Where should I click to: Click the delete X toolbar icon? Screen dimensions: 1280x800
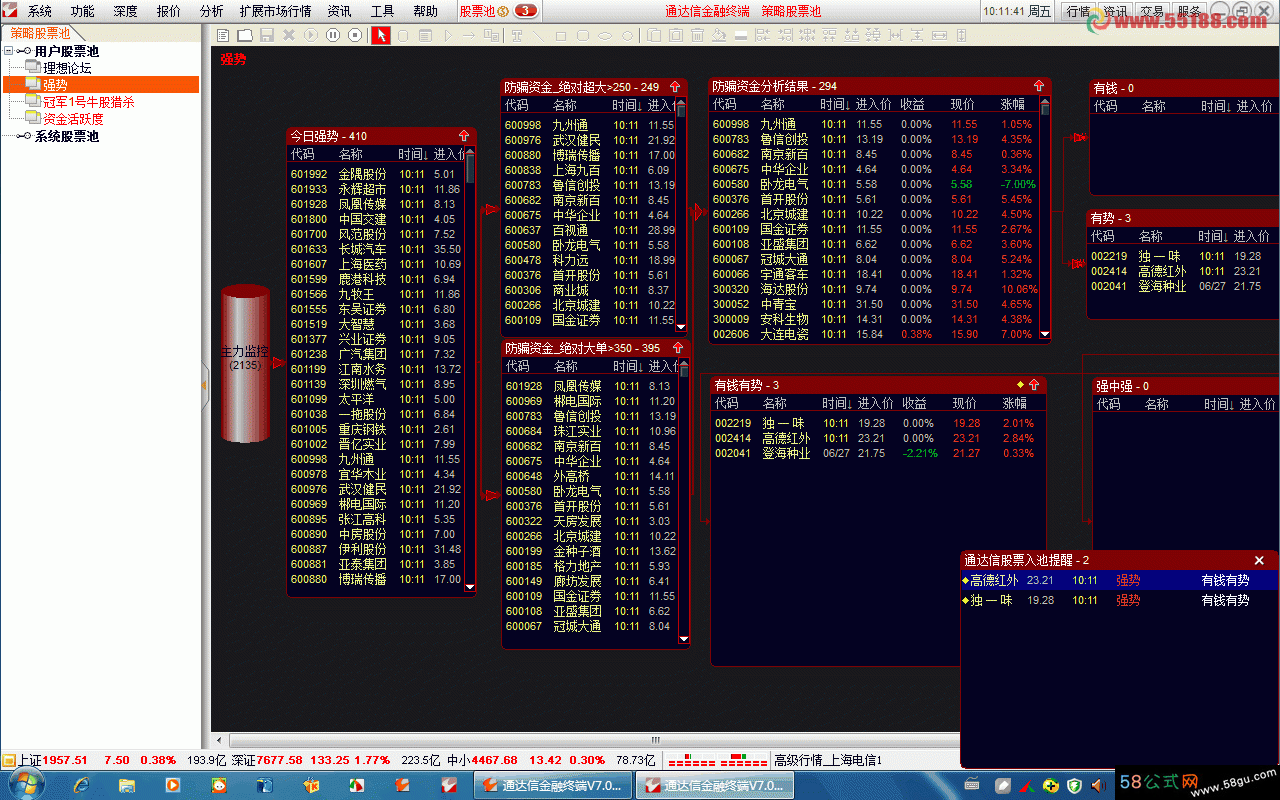[x=289, y=35]
